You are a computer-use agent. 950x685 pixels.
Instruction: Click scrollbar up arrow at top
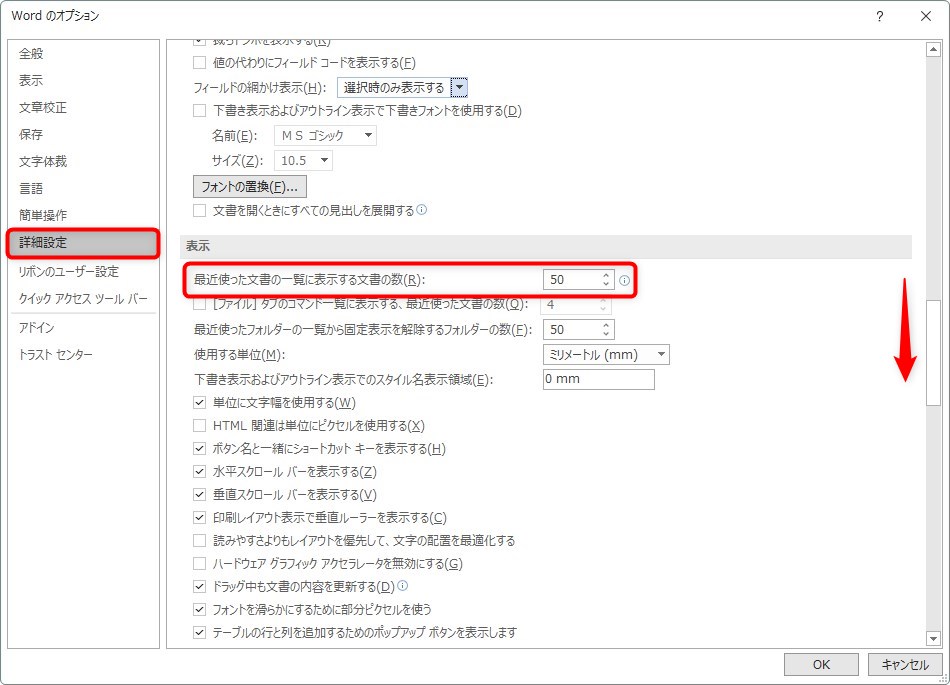[933, 49]
